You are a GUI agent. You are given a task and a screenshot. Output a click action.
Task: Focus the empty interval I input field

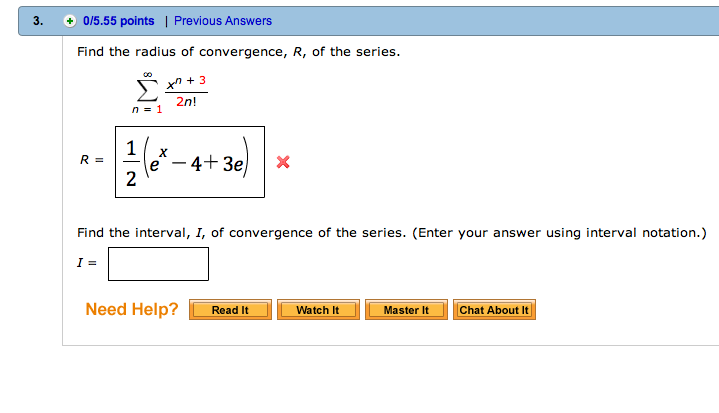pyautogui.click(x=158, y=264)
